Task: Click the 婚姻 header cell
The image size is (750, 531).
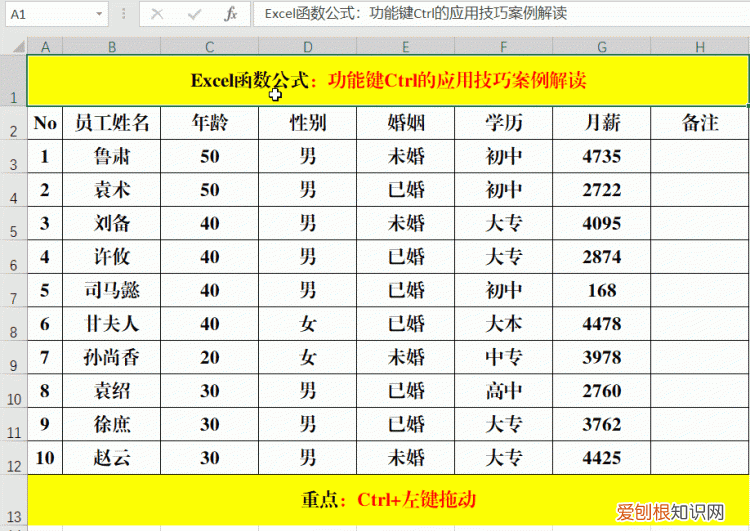Action: [x=406, y=123]
